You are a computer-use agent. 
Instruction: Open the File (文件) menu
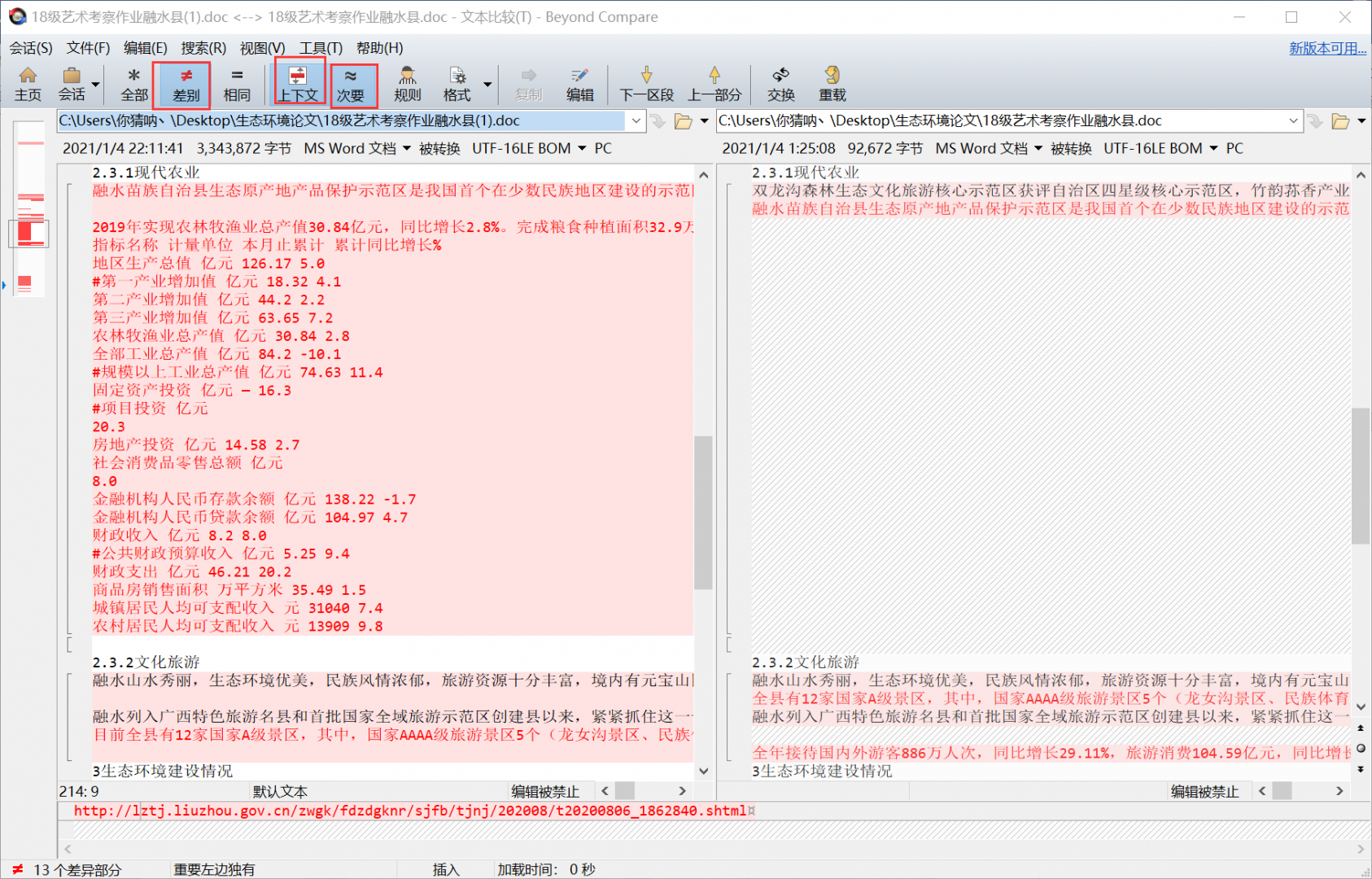tap(88, 48)
